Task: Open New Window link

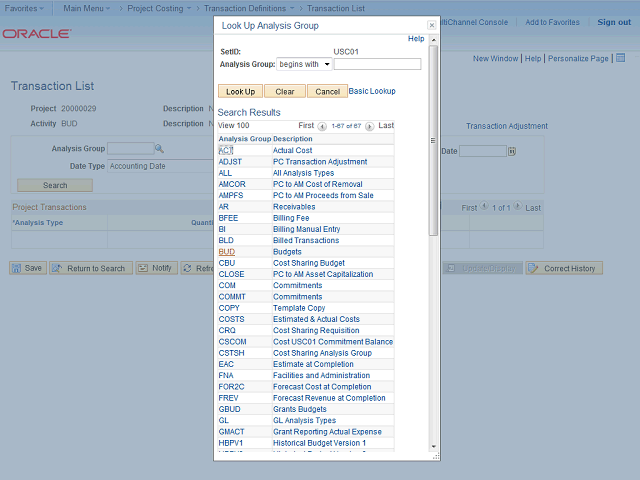Action: [x=495, y=58]
